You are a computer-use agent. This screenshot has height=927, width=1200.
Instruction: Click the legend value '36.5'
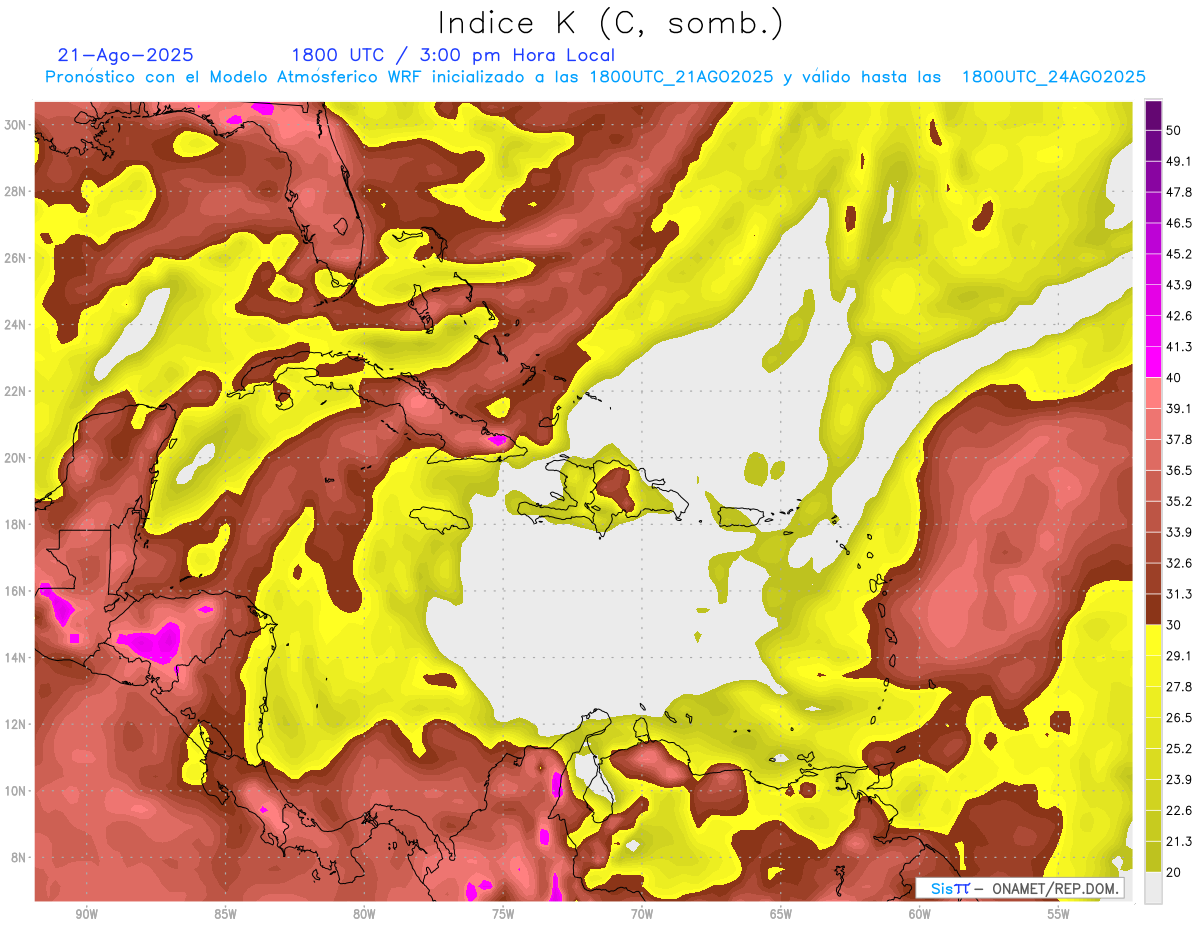click(x=1179, y=470)
